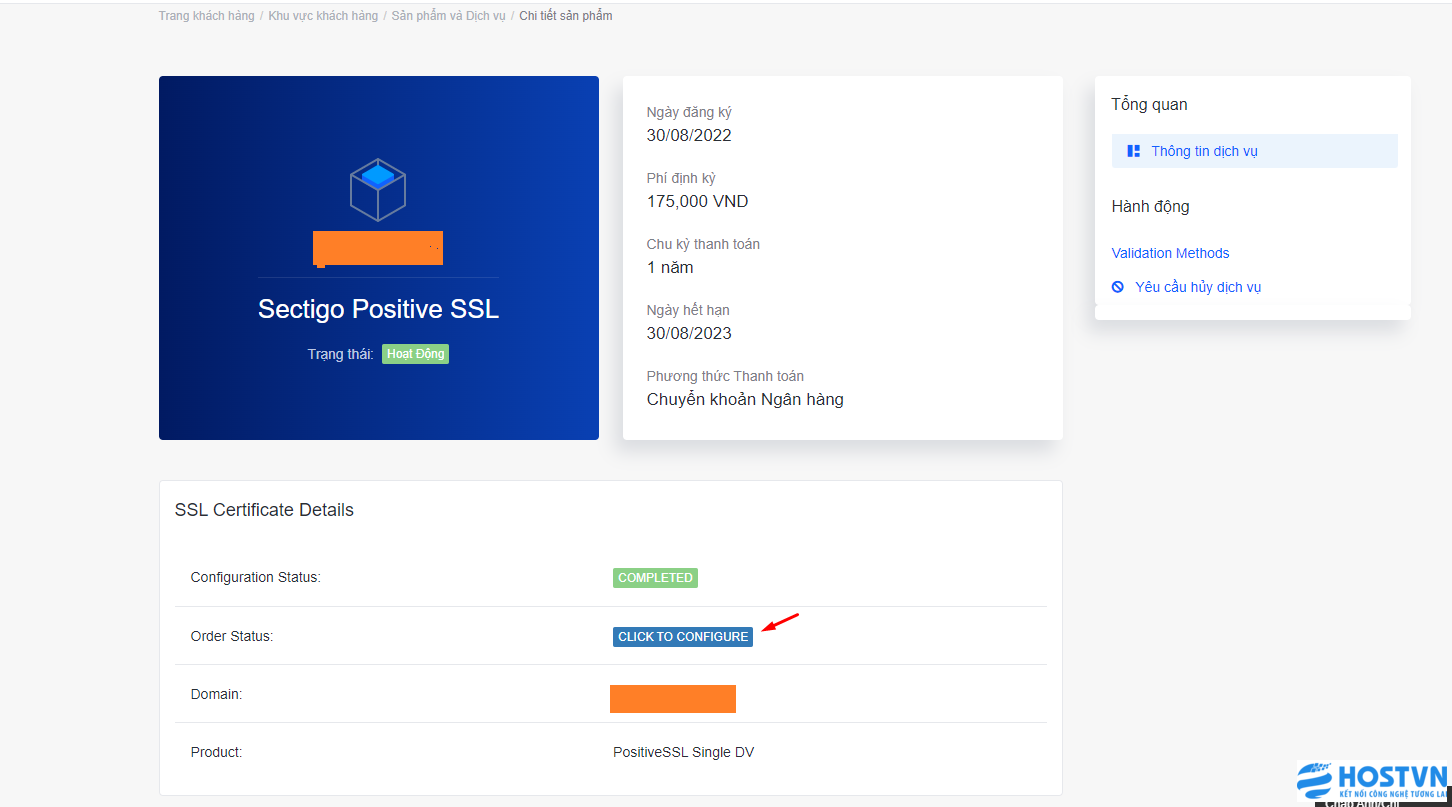Click the SSL Certificate Details heading

[264, 510]
